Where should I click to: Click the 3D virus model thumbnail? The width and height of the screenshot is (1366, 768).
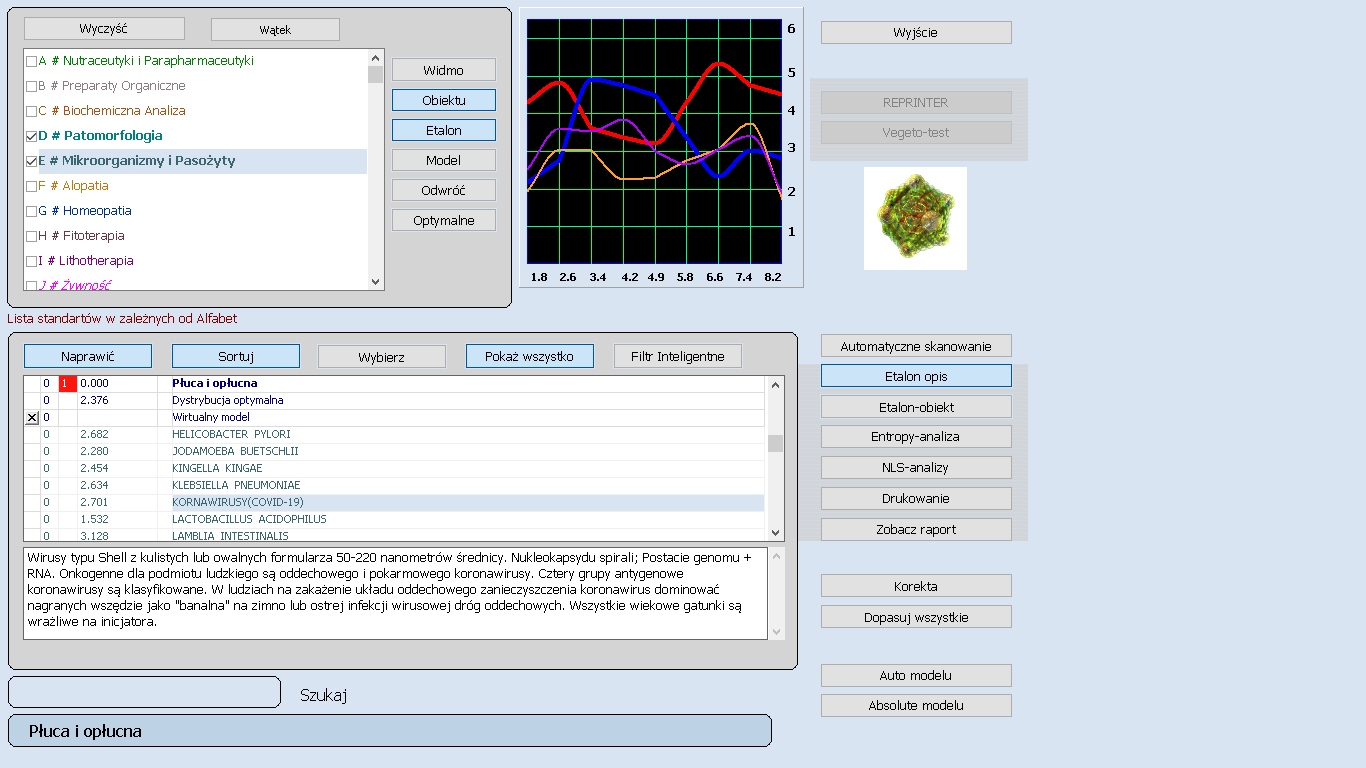tap(915, 218)
